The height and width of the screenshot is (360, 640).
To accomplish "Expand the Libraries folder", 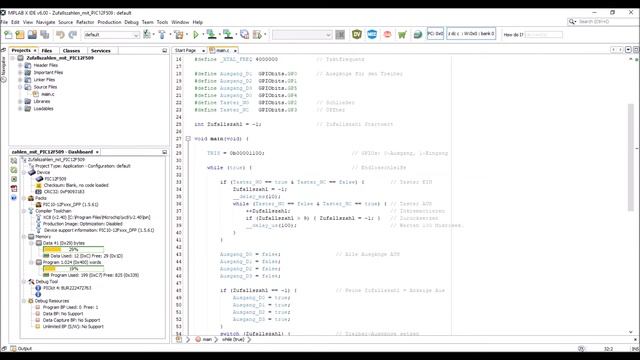I will 20,101.
